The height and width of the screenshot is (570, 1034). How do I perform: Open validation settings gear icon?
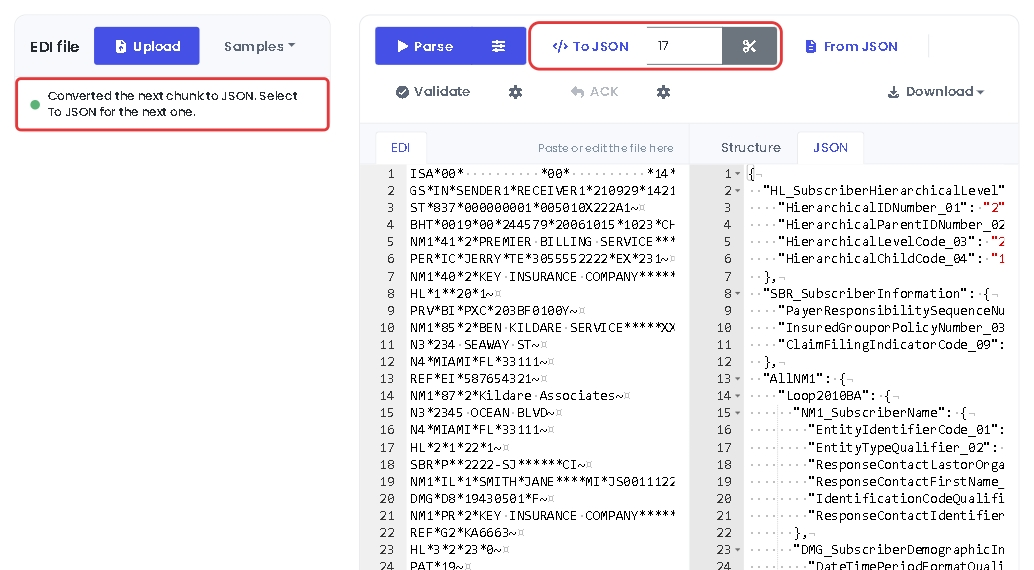coord(516,92)
